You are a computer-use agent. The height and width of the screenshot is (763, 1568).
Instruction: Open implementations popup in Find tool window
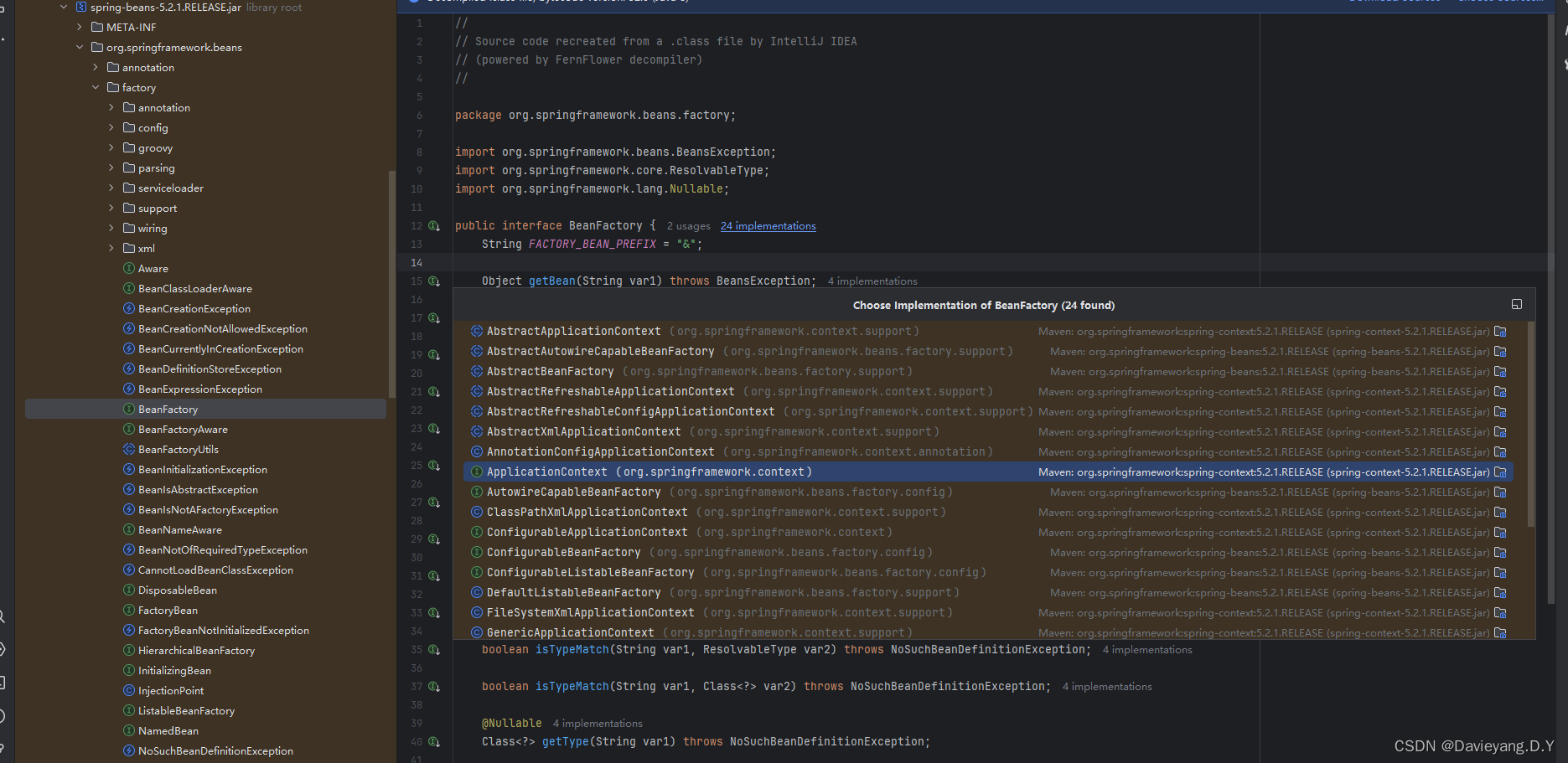coord(1516,304)
